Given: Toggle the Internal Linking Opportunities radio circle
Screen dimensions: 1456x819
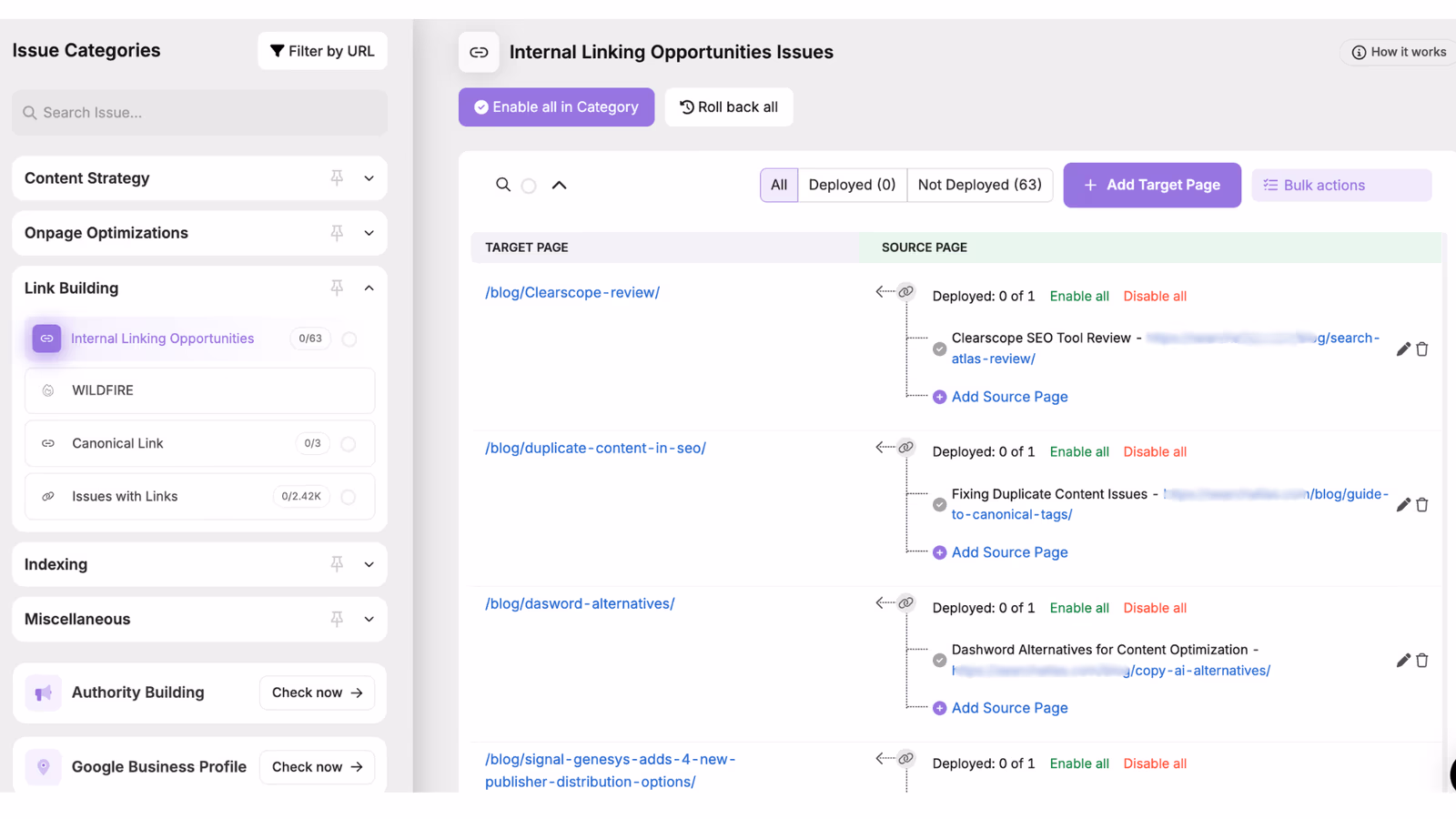Looking at the screenshot, I should pyautogui.click(x=349, y=339).
